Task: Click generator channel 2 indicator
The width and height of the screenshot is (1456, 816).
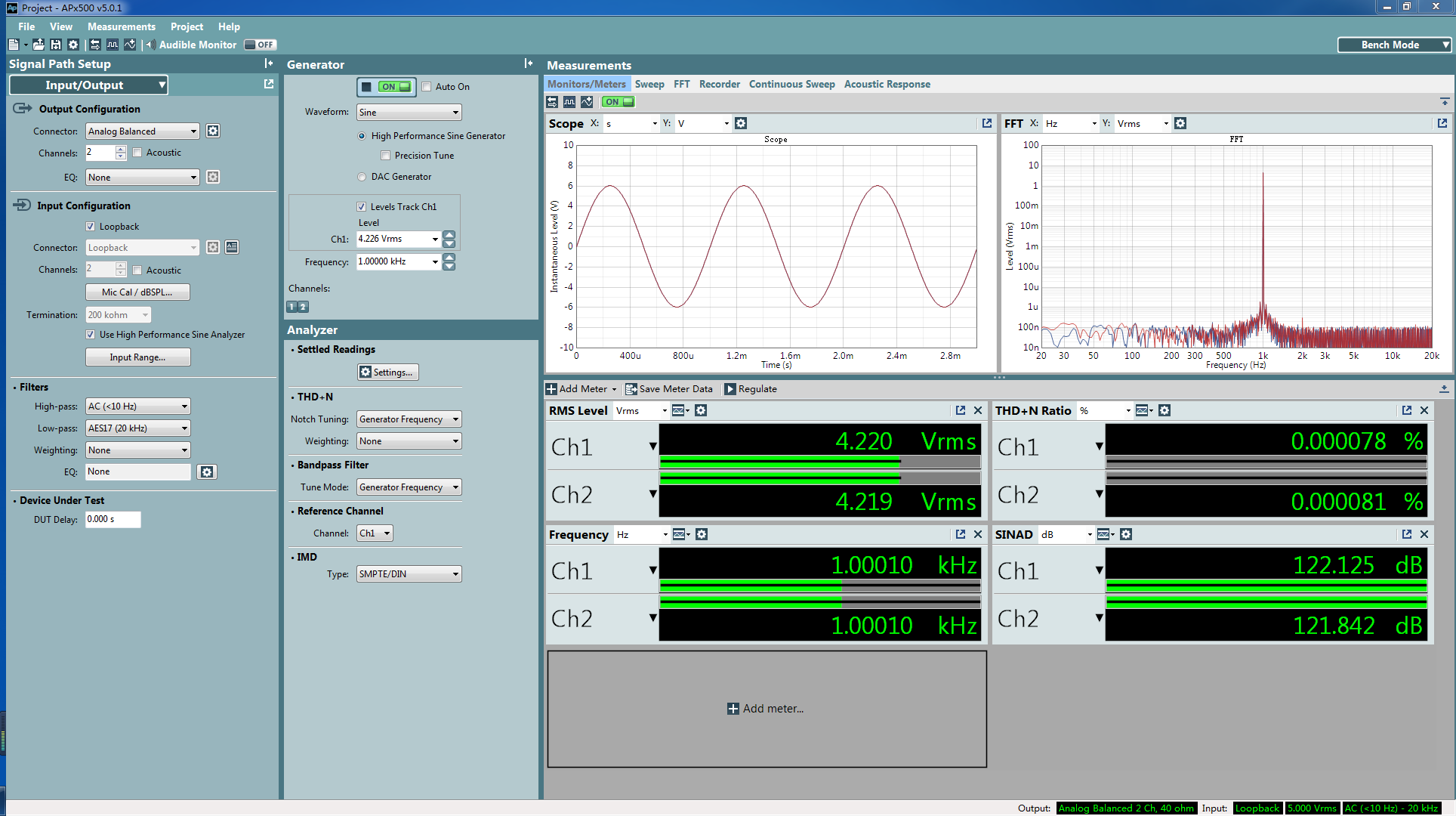Action: point(304,307)
